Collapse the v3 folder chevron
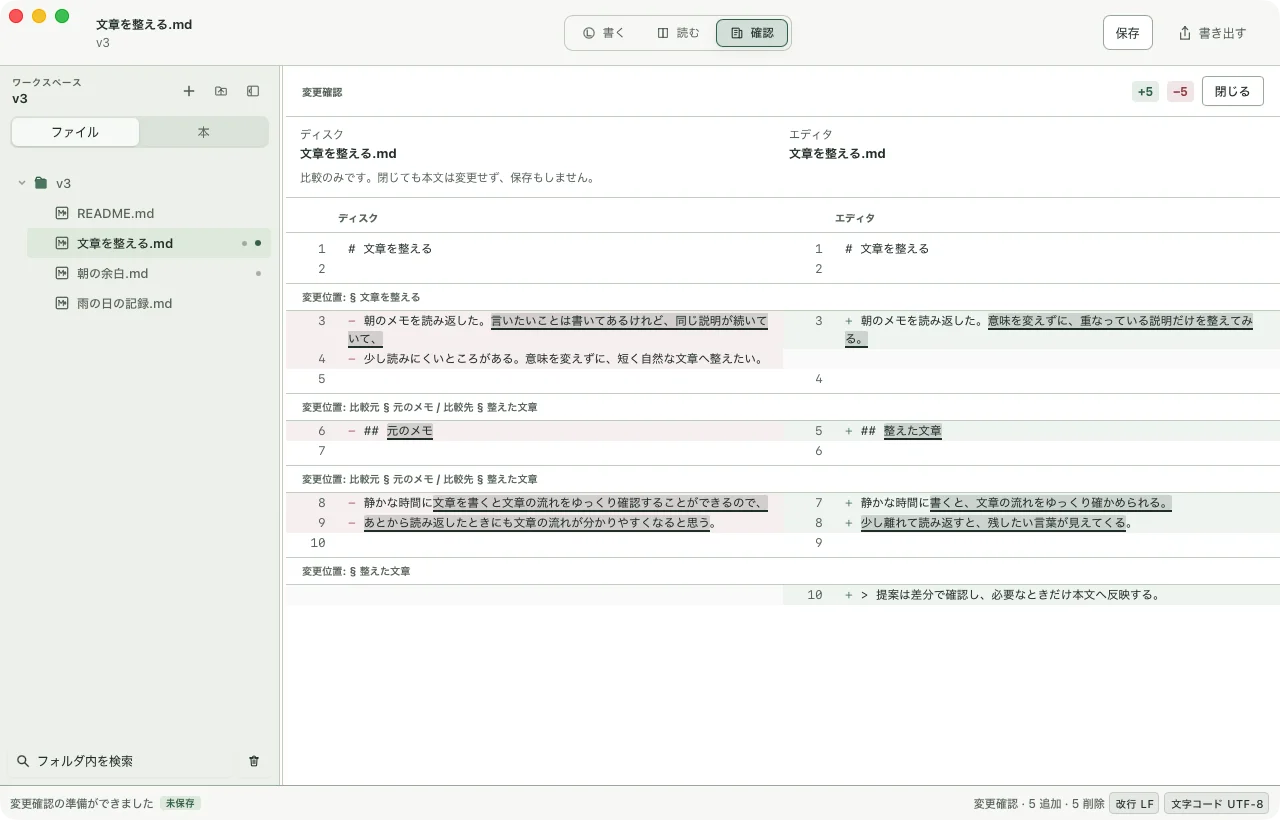Viewport: 1280px width, 820px height. [22, 183]
